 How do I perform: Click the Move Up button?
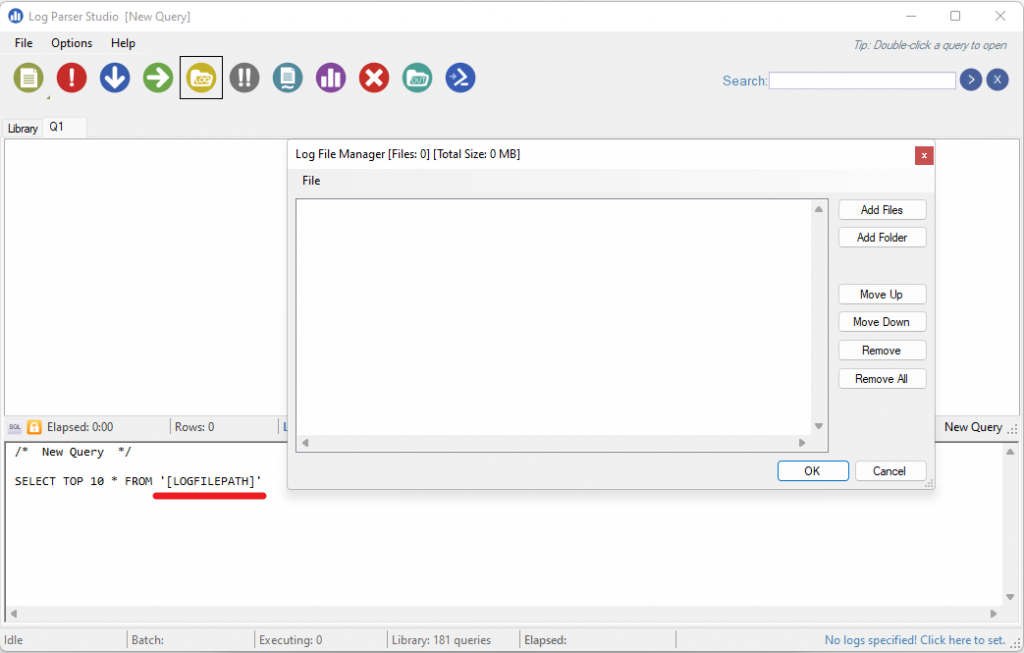pyautogui.click(x=882, y=295)
